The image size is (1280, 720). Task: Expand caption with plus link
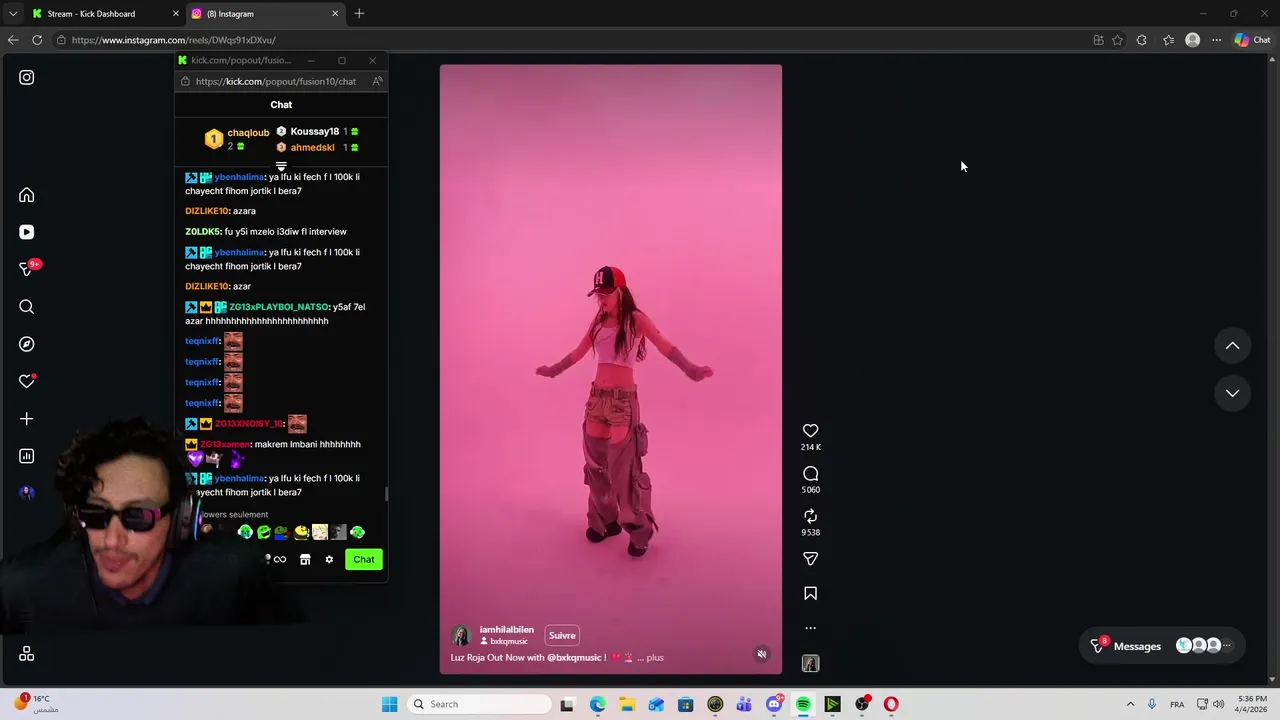655,657
